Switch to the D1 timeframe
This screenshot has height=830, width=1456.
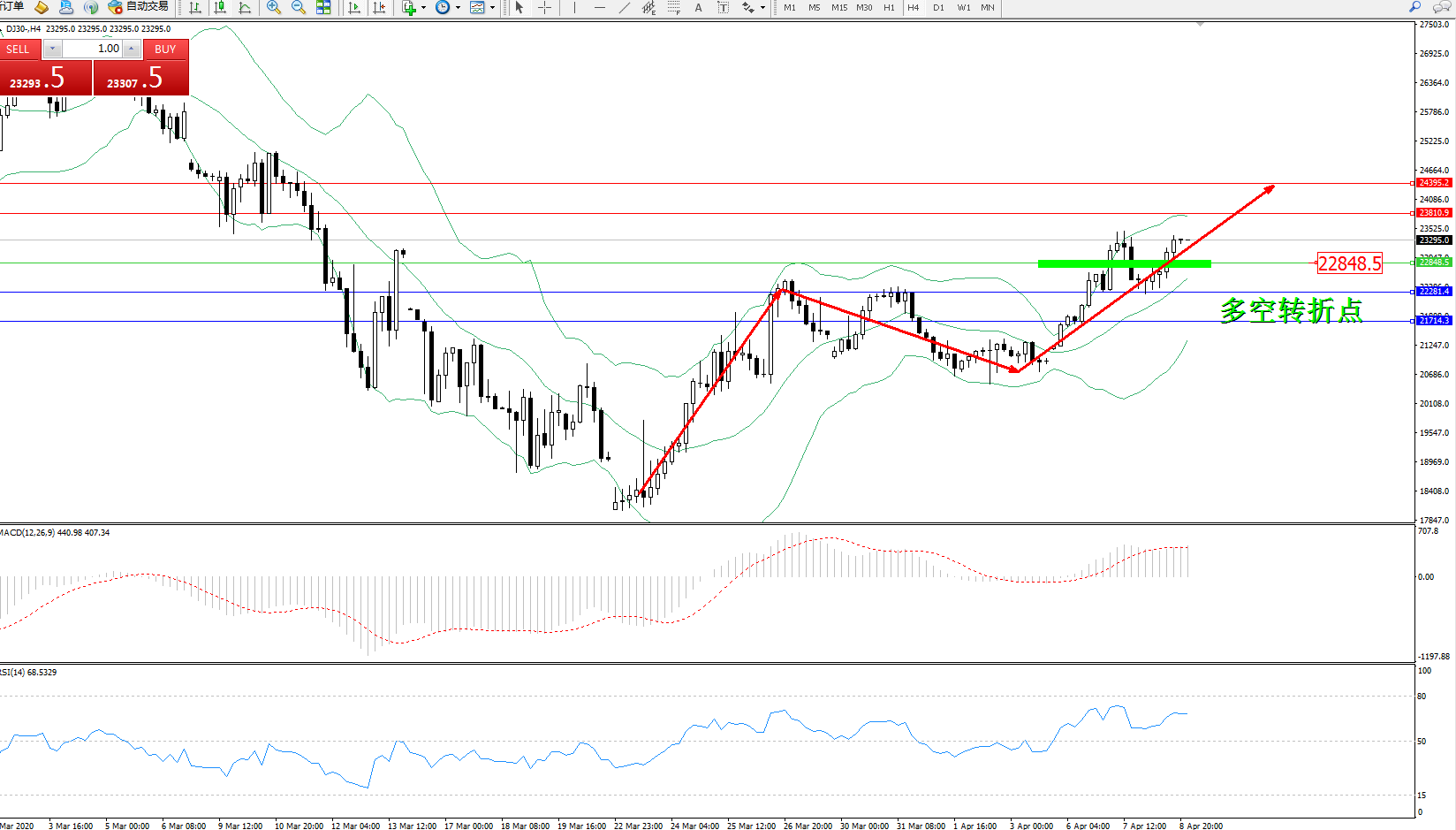point(938,7)
